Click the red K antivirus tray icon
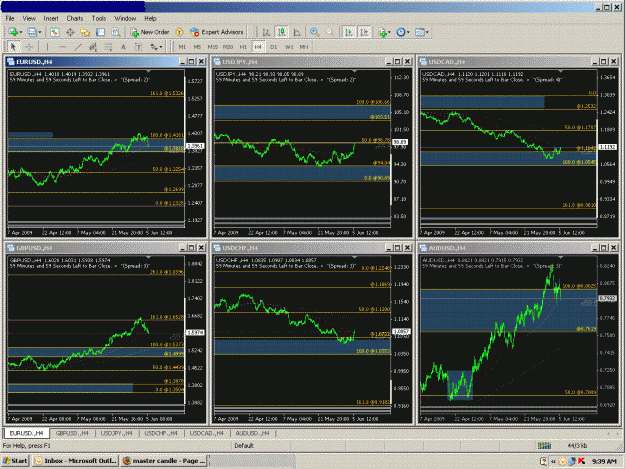 click(x=582, y=461)
